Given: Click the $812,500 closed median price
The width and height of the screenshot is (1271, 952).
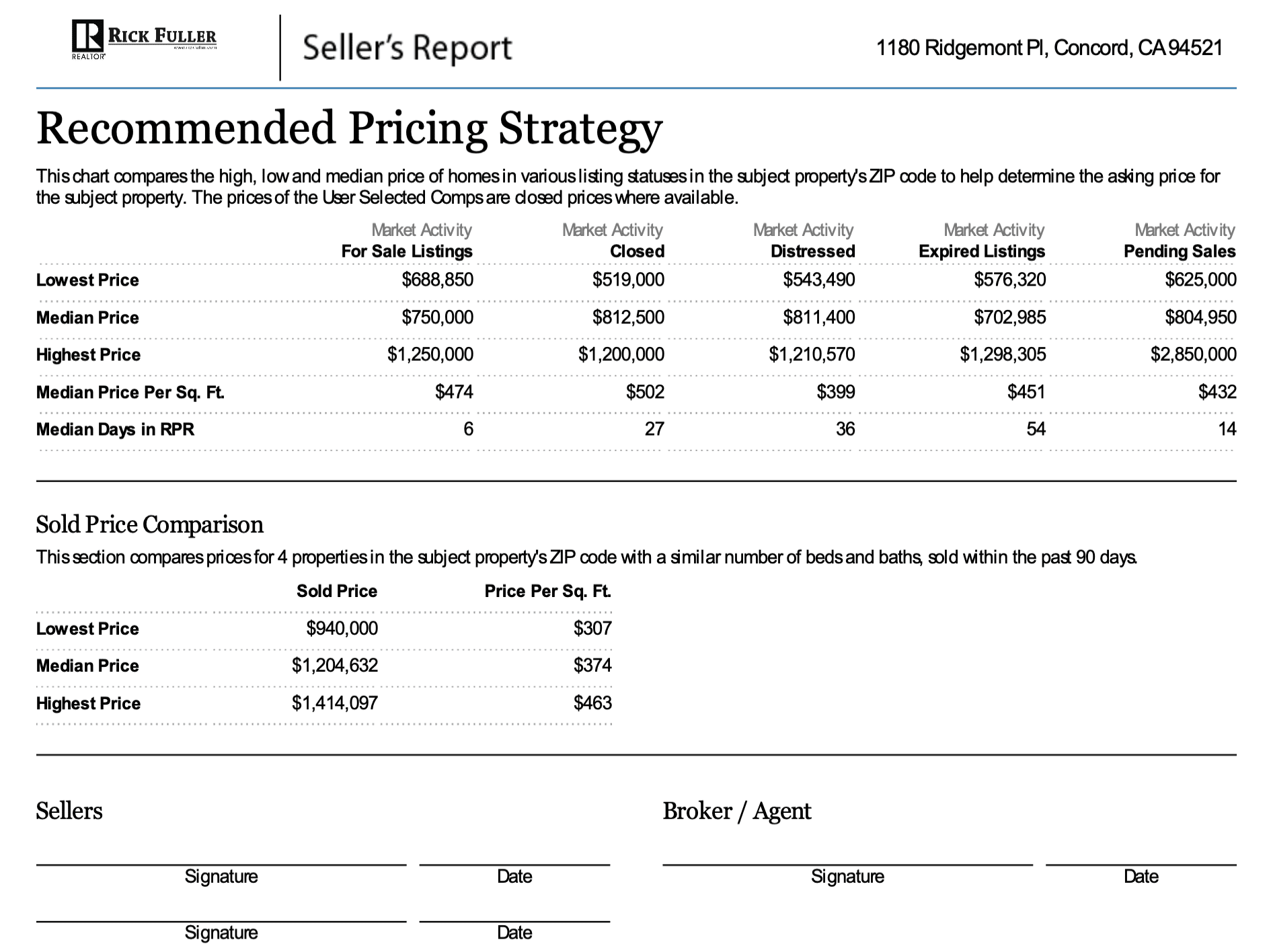Looking at the screenshot, I should (628, 317).
